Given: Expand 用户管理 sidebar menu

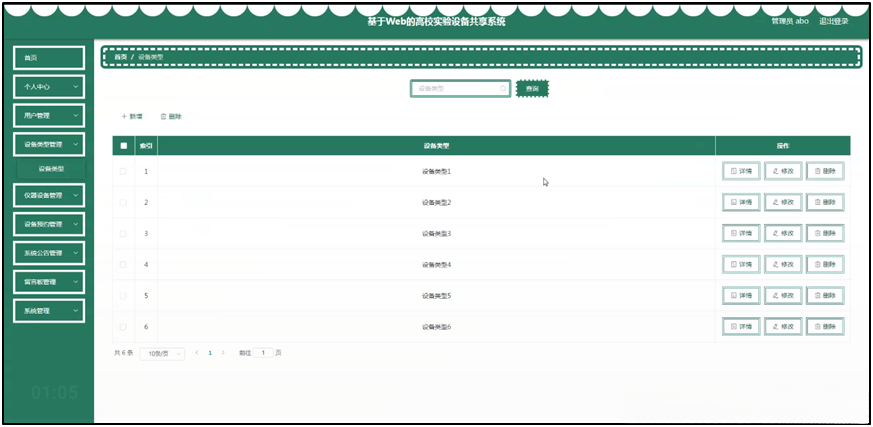Looking at the screenshot, I should (x=49, y=115).
